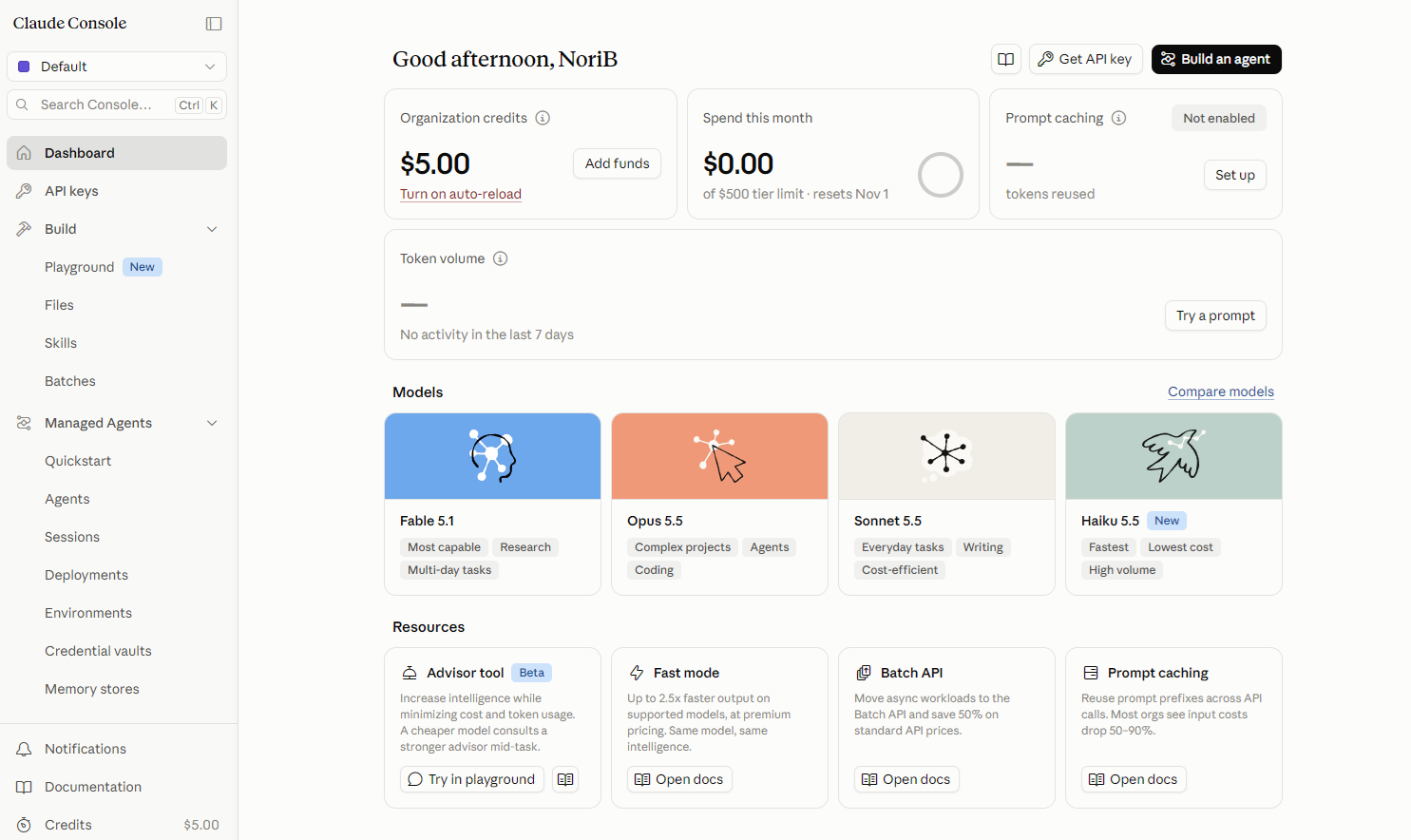1411x840 pixels.
Task: Click the Fast mode lightning icon
Action: pyautogui.click(x=637, y=673)
